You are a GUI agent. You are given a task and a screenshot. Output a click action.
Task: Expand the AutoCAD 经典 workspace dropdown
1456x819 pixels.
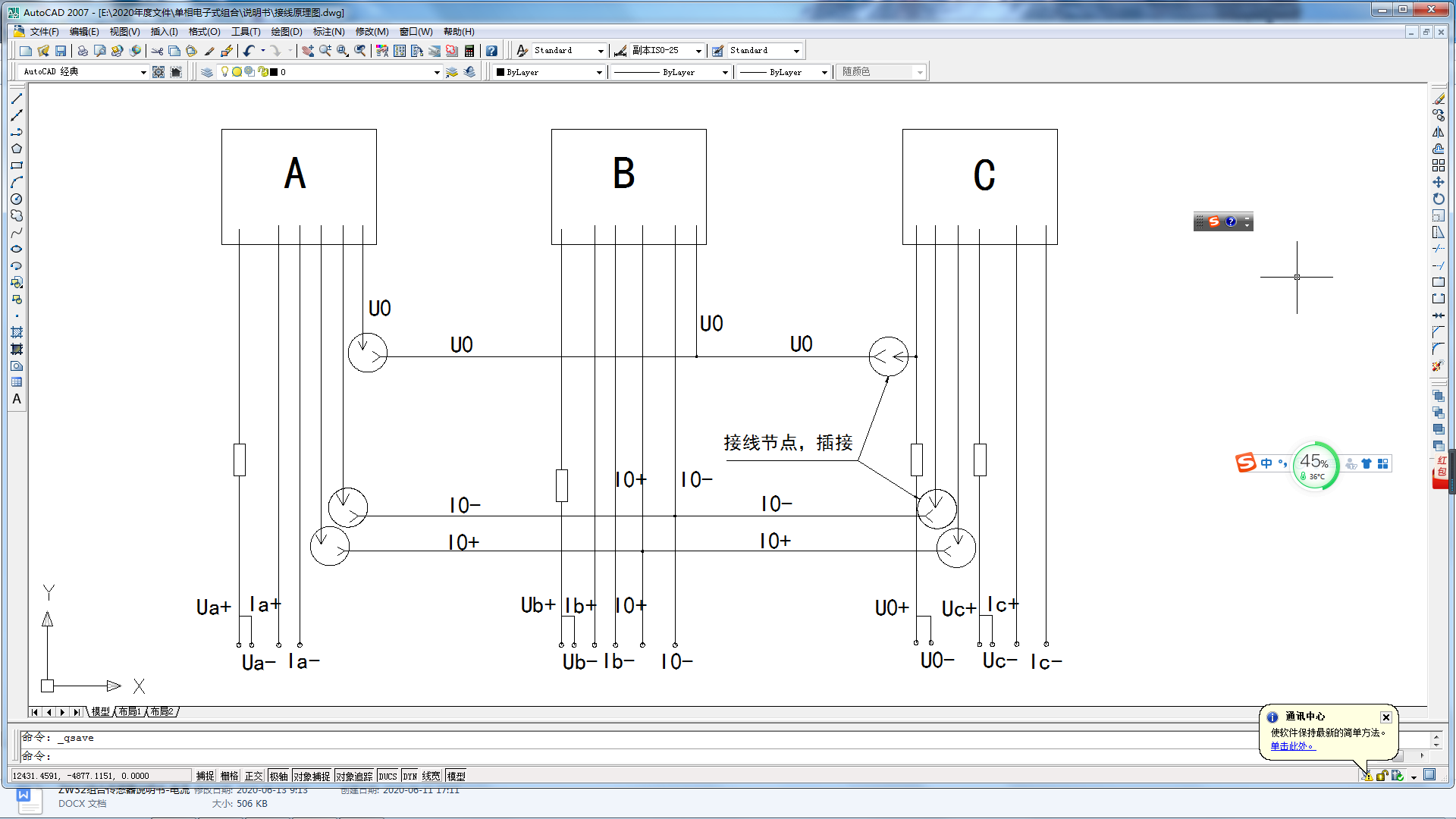coord(143,72)
